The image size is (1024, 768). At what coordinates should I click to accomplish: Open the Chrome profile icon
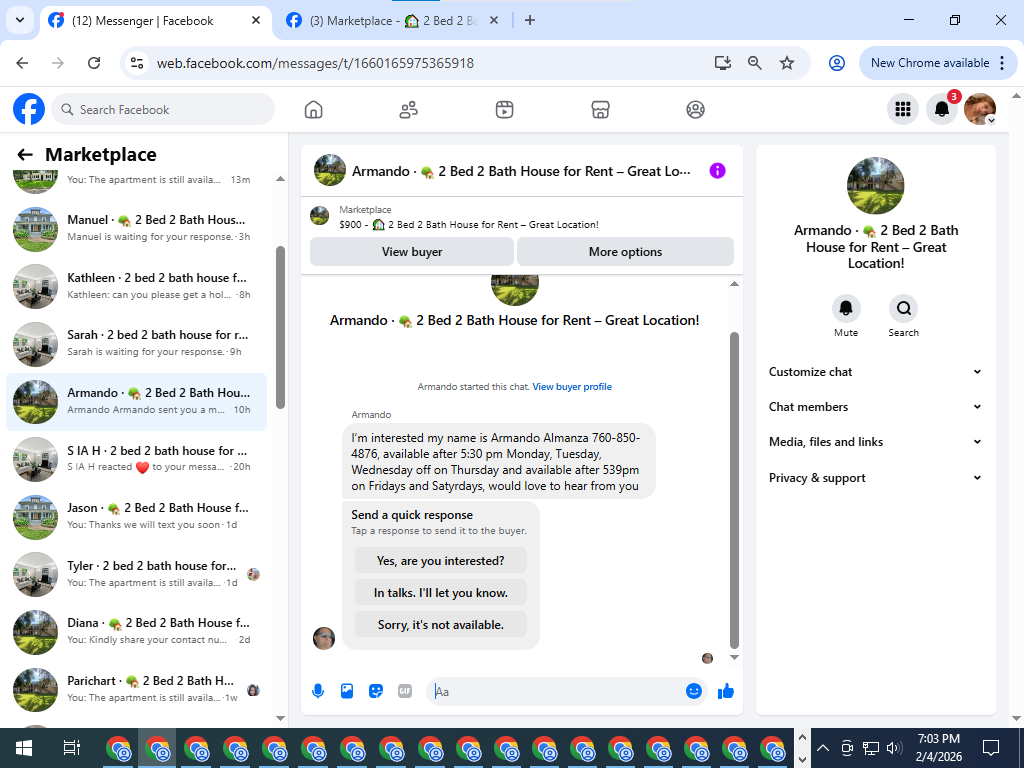pos(837,63)
